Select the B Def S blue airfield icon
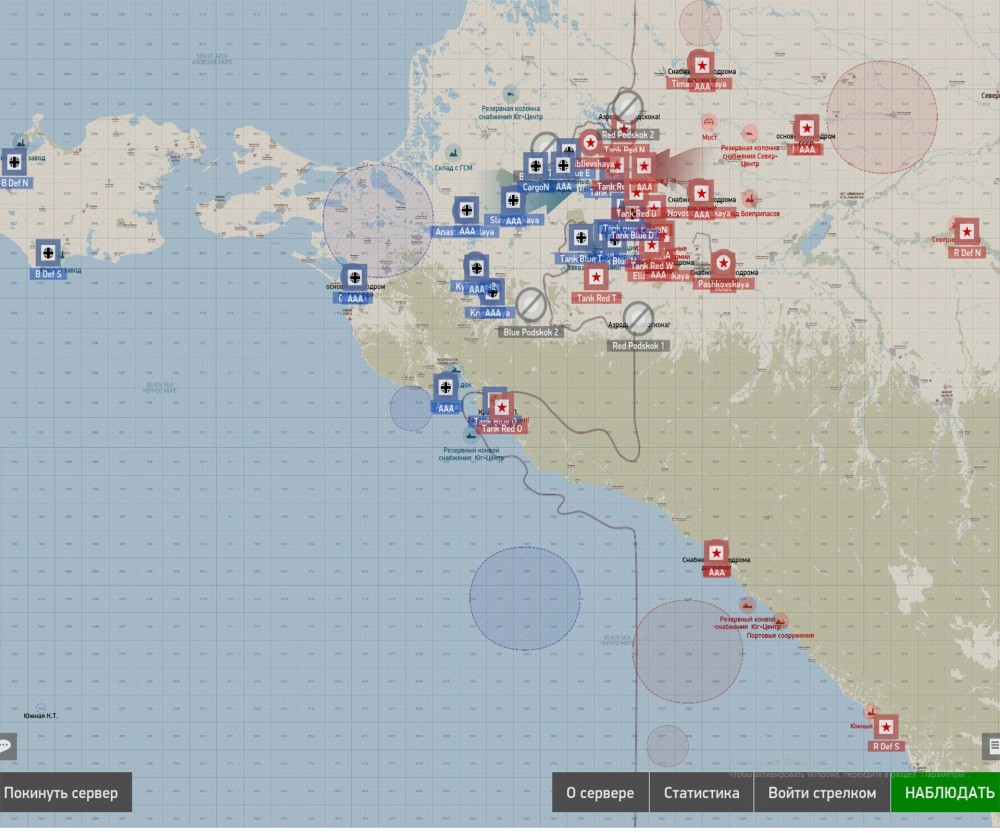The image size is (1000, 833). pos(48,253)
